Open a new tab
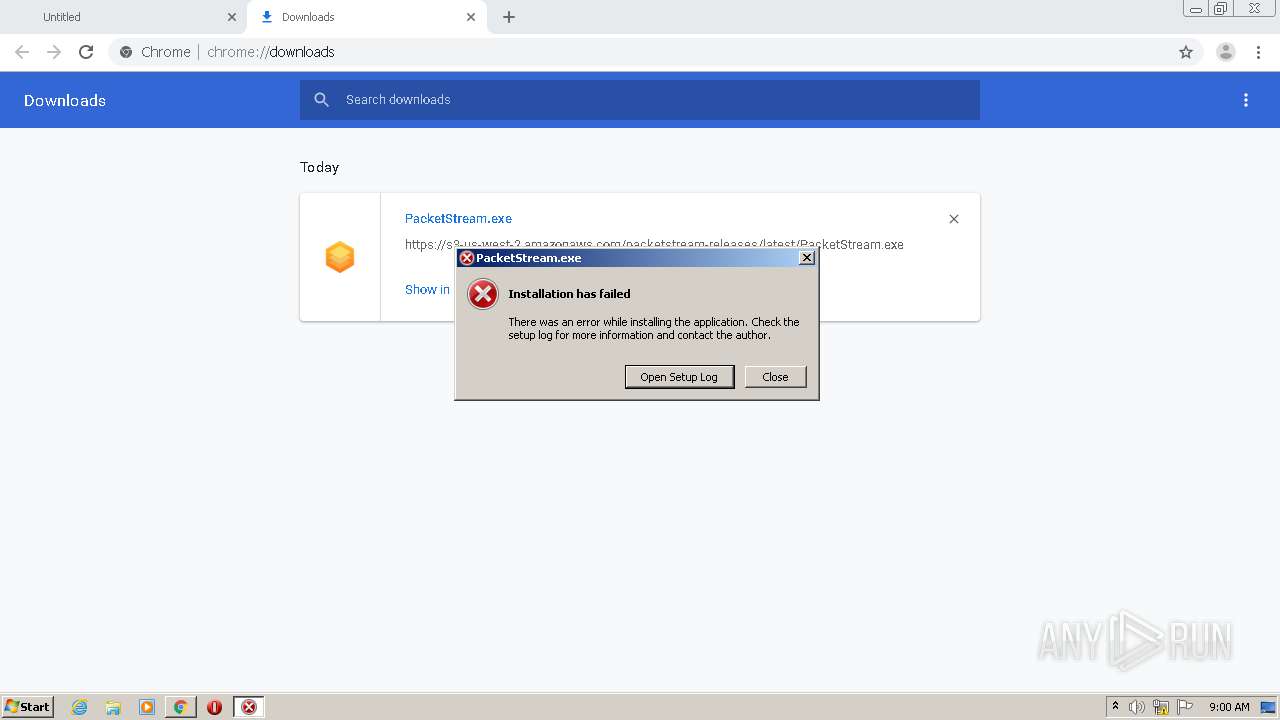Screen dimensions: 1280x720 pyautogui.click(x=509, y=17)
